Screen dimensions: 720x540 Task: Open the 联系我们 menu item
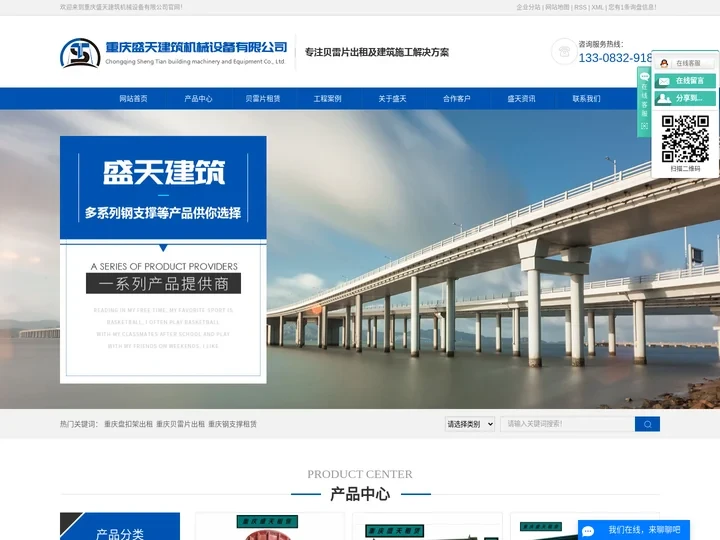586,98
